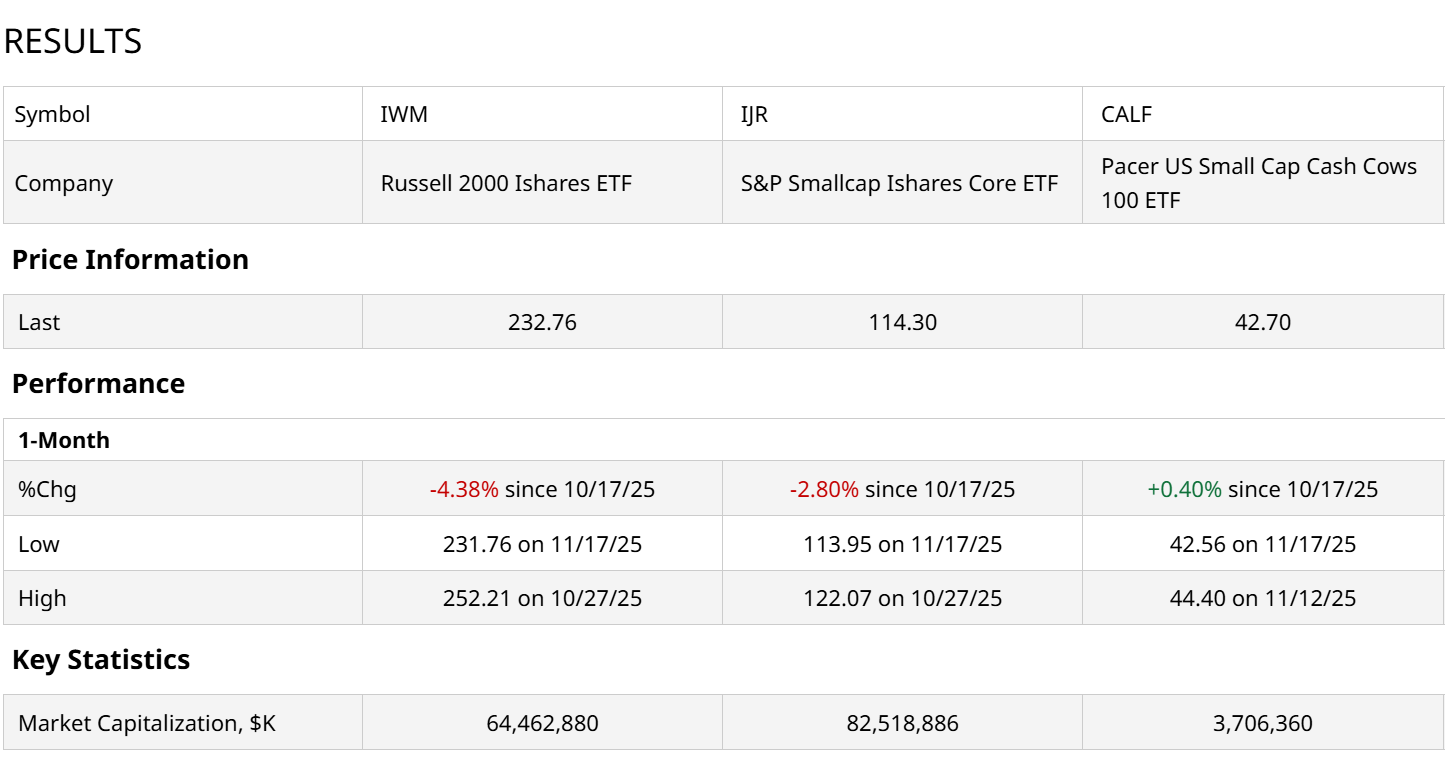The height and width of the screenshot is (757, 1445).
Task: Click the IJR symbol cell
Action: click(x=754, y=114)
